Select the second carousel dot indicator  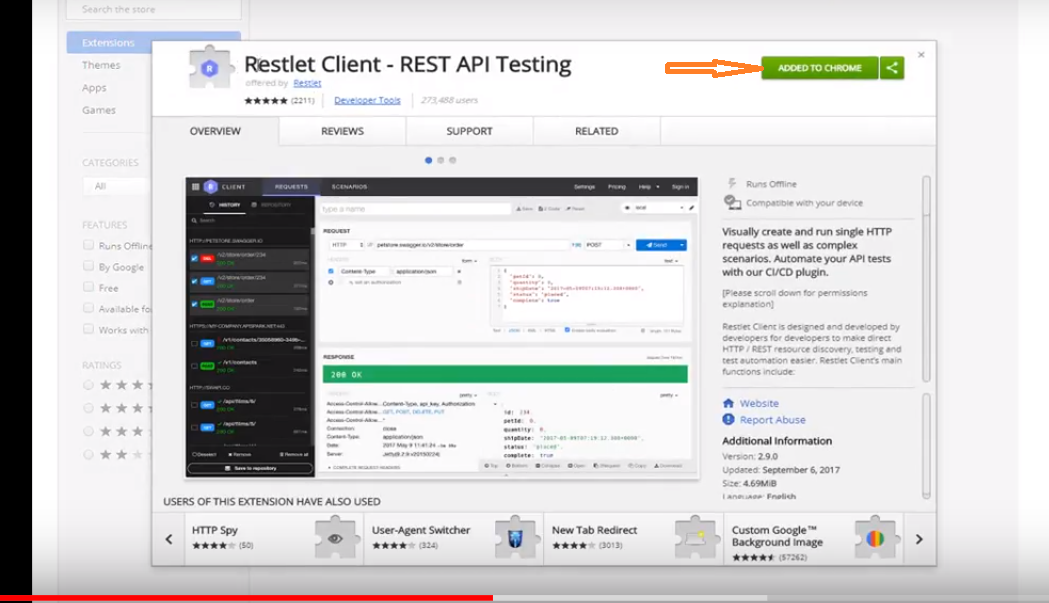tap(440, 160)
